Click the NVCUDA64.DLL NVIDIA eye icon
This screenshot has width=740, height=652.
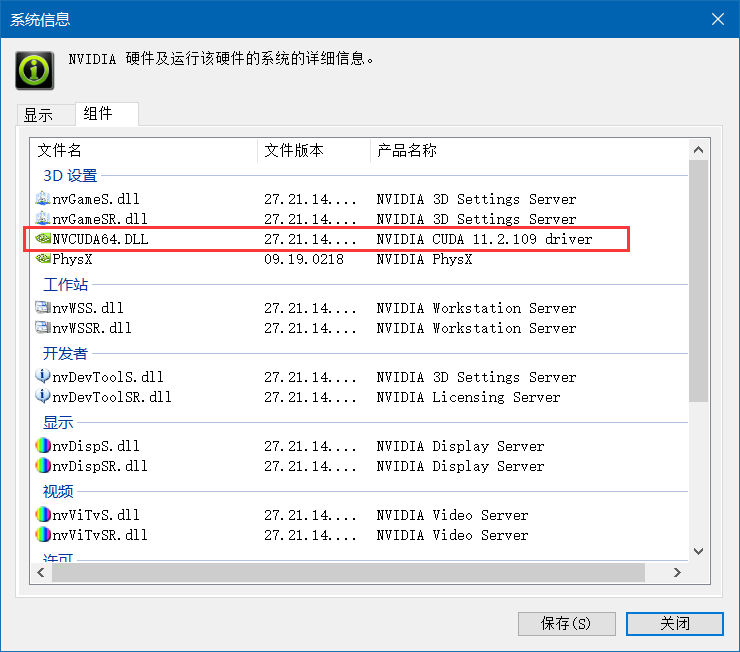click(x=43, y=239)
